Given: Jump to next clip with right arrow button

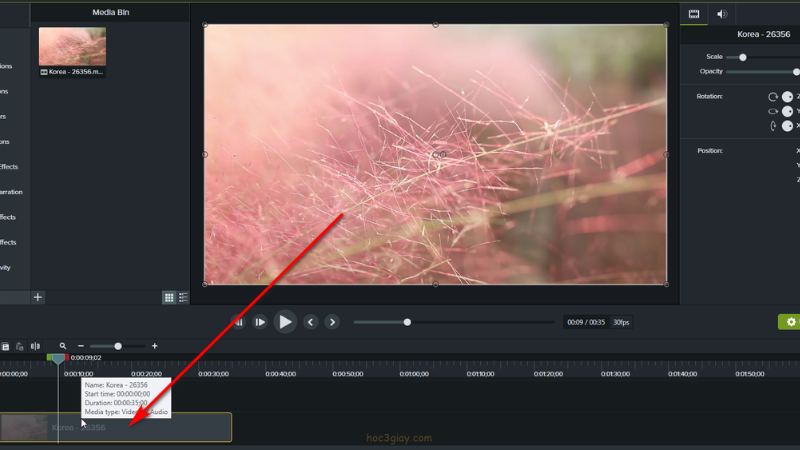Looking at the screenshot, I should [332, 322].
